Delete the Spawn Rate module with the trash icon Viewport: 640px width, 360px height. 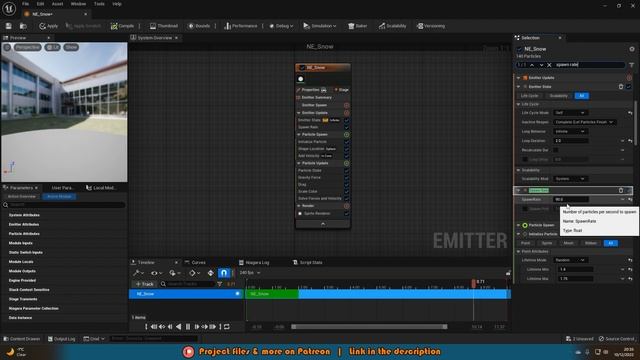(x=621, y=190)
